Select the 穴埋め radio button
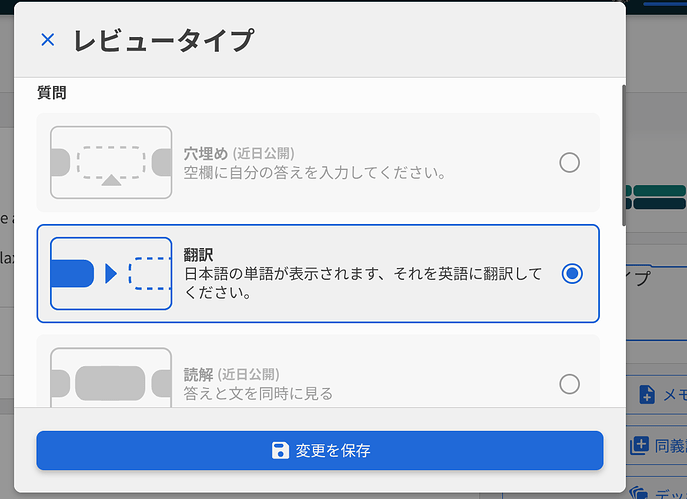 (x=569, y=162)
